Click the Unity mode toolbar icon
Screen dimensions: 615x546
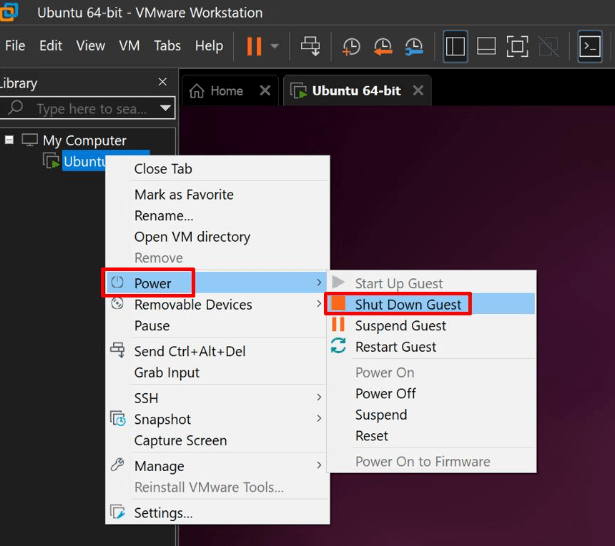(x=549, y=47)
